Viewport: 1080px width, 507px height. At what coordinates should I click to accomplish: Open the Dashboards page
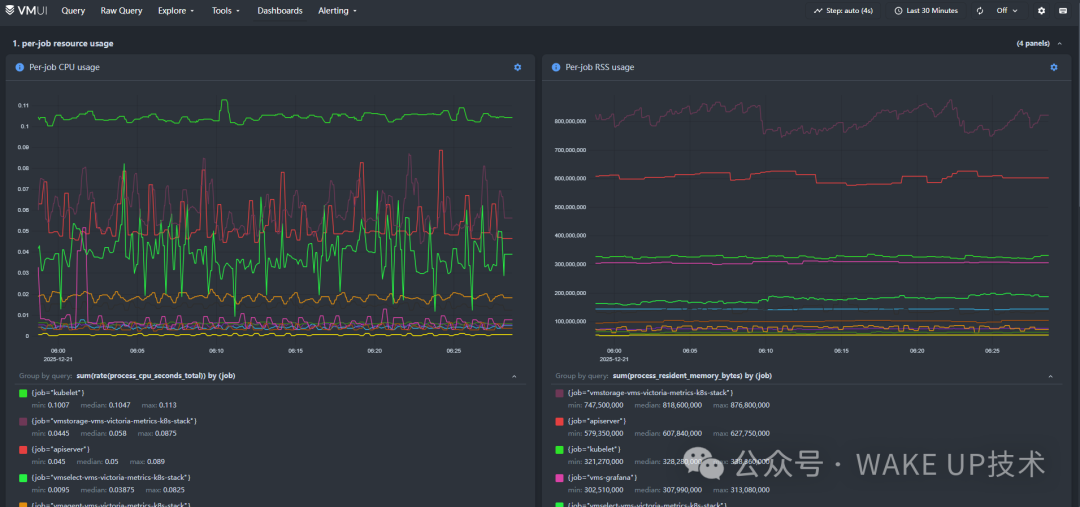coord(280,11)
